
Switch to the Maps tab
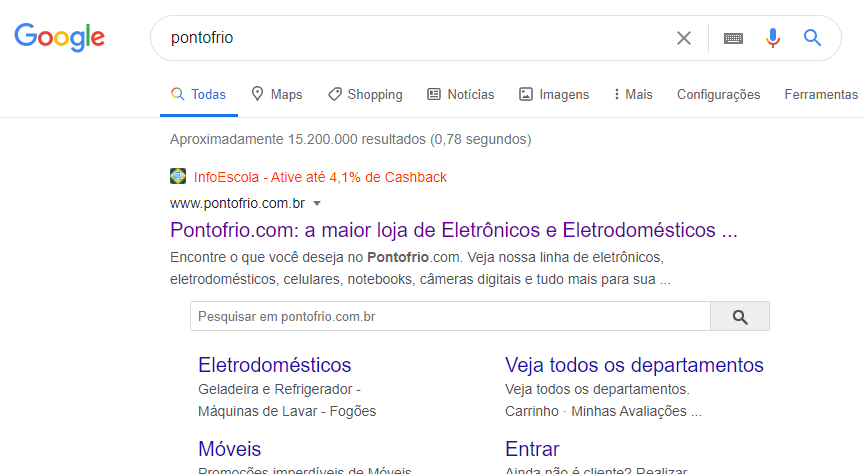tap(276, 94)
